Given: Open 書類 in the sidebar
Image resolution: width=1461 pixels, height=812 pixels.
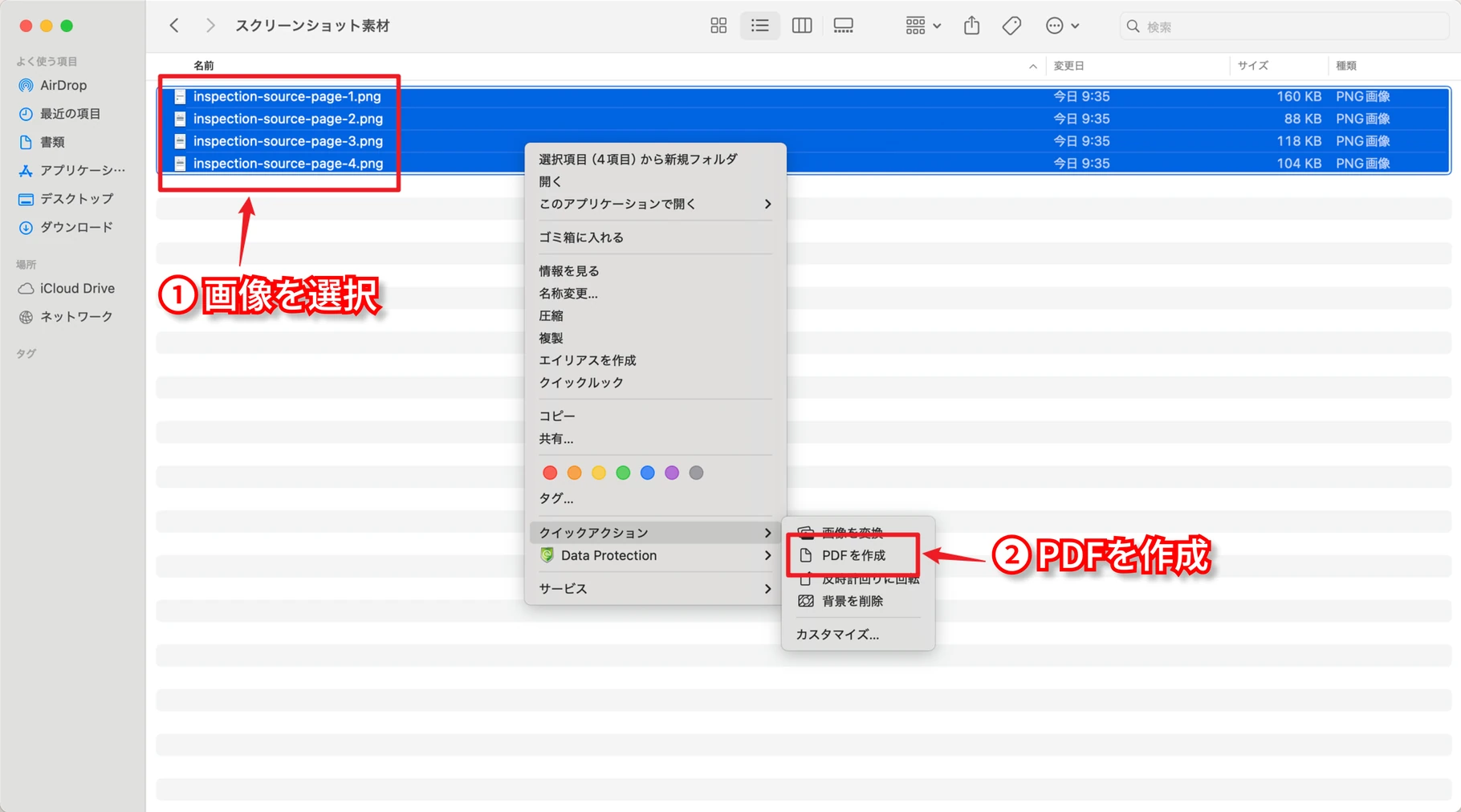Looking at the screenshot, I should click(x=52, y=142).
